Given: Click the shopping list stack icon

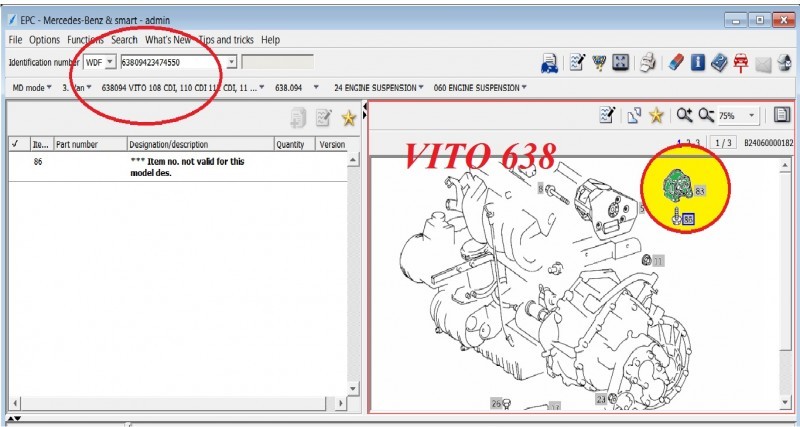Looking at the screenshot, I should tap(784, 63).
